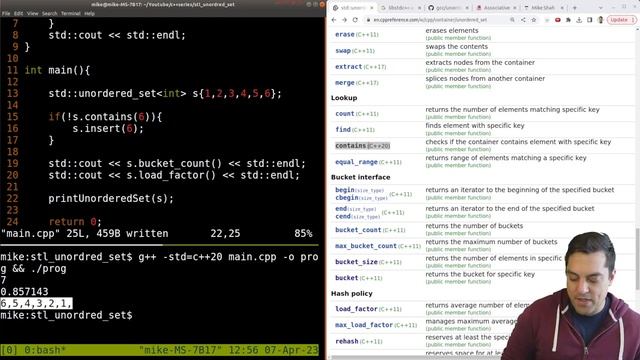
Task: Bookmark this page with the star icon
Action: pos(533,20)
